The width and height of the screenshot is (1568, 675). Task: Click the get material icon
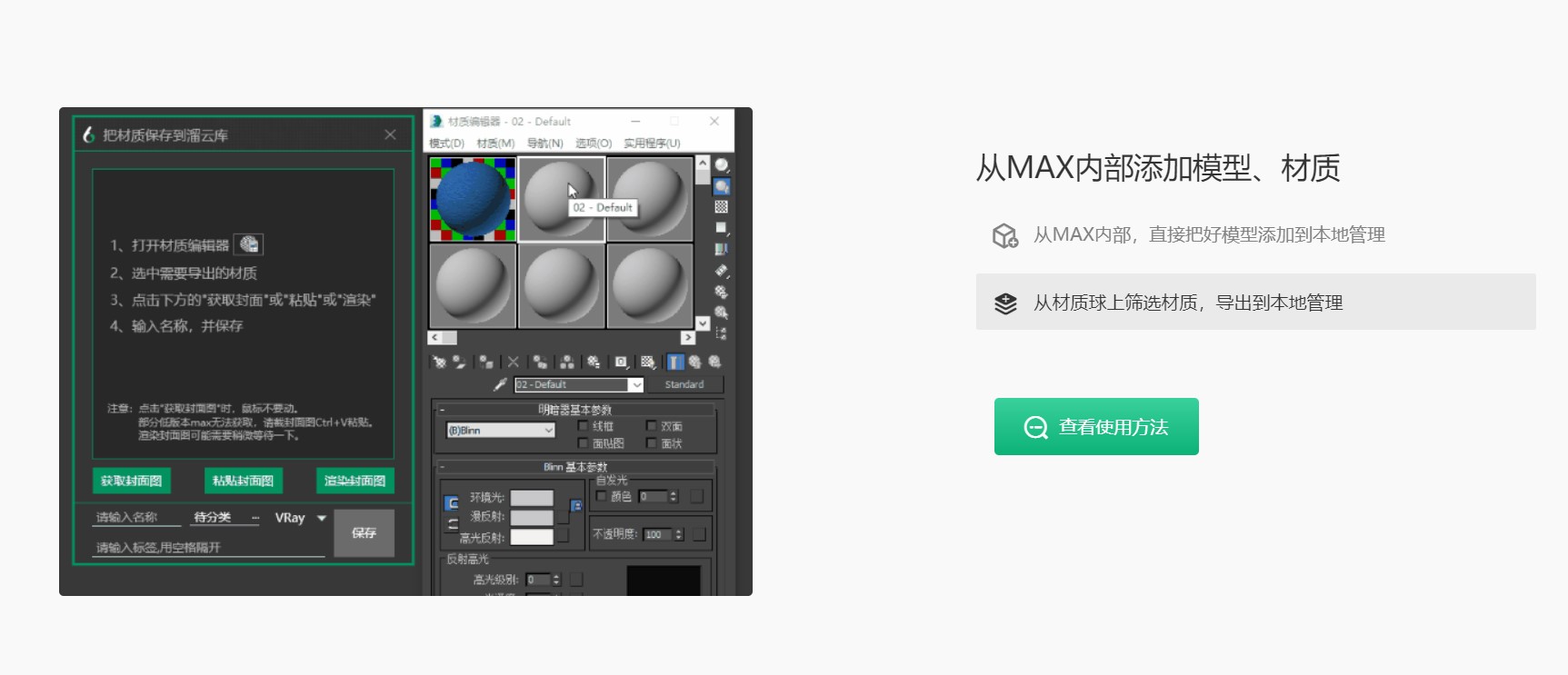tap(439, 362)
